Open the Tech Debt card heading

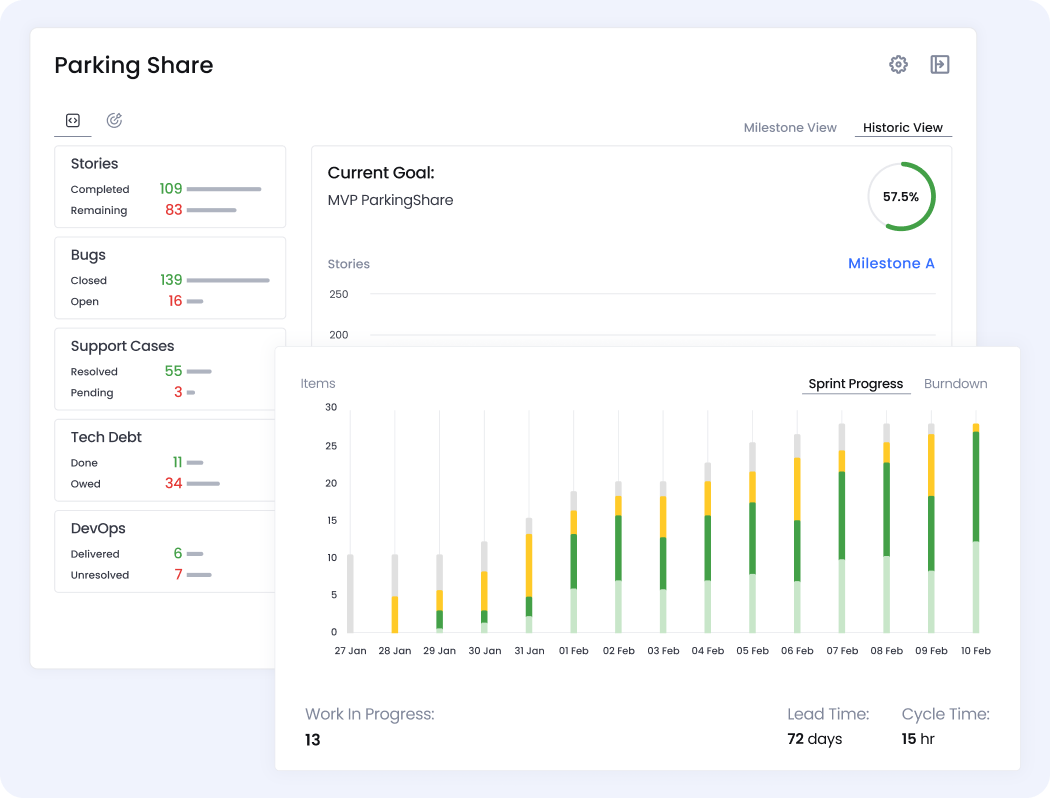(106, 437)
